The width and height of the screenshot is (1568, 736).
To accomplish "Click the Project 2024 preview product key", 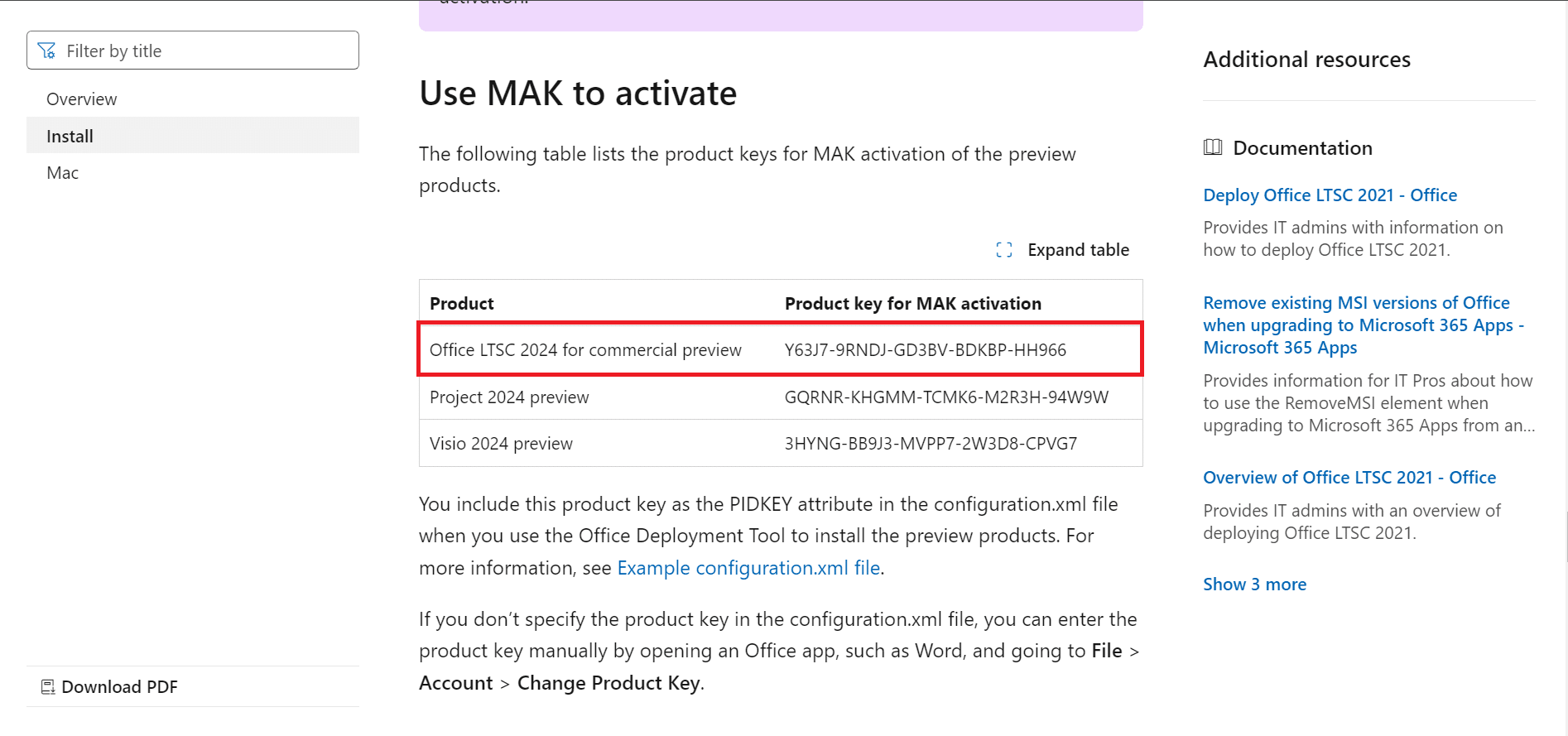I will click(946, 397).
